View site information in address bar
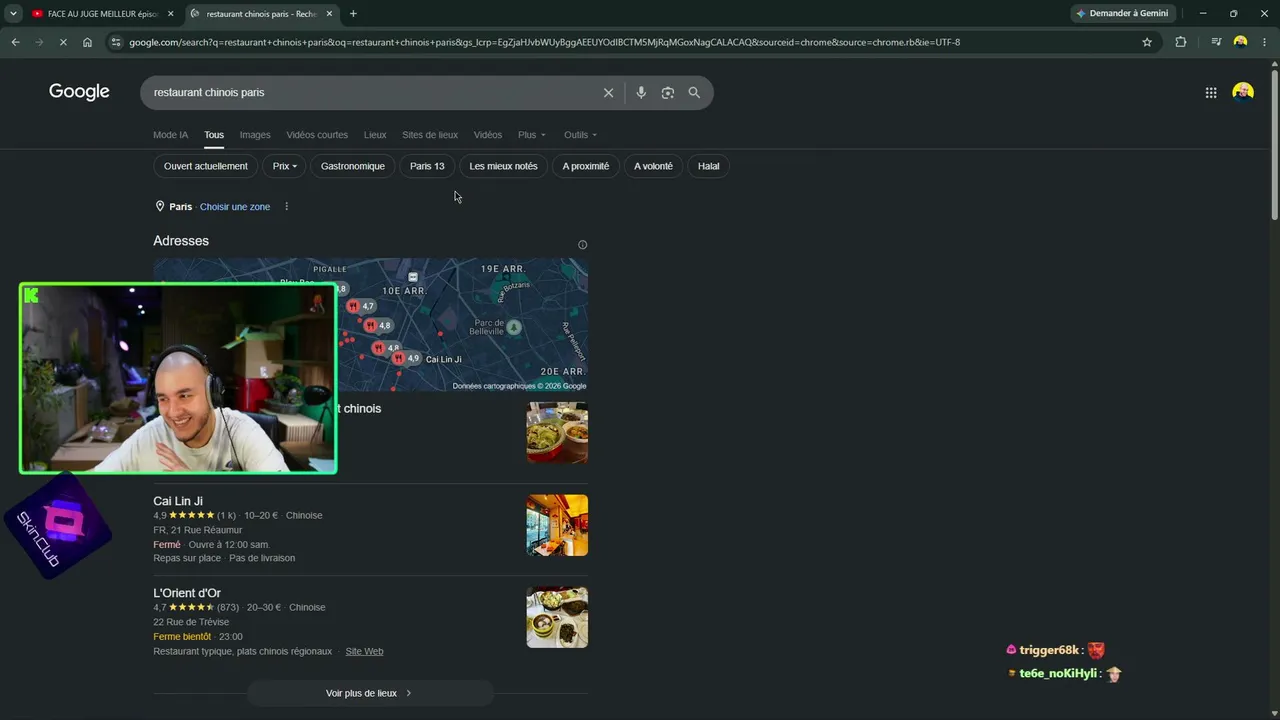Screen dimensions: 1280x720 tap(116, 42)
